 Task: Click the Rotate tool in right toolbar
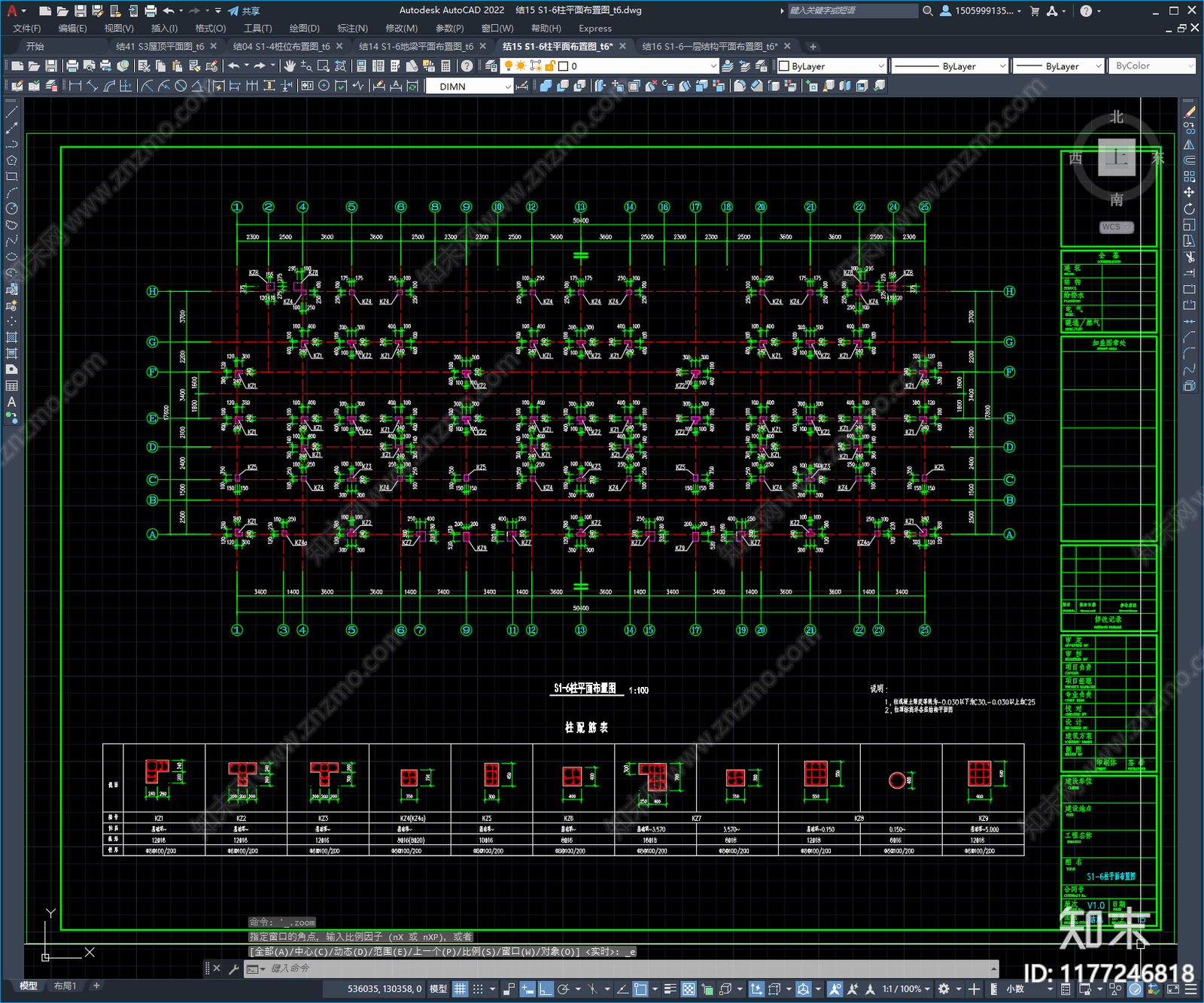pos(1189,208)
